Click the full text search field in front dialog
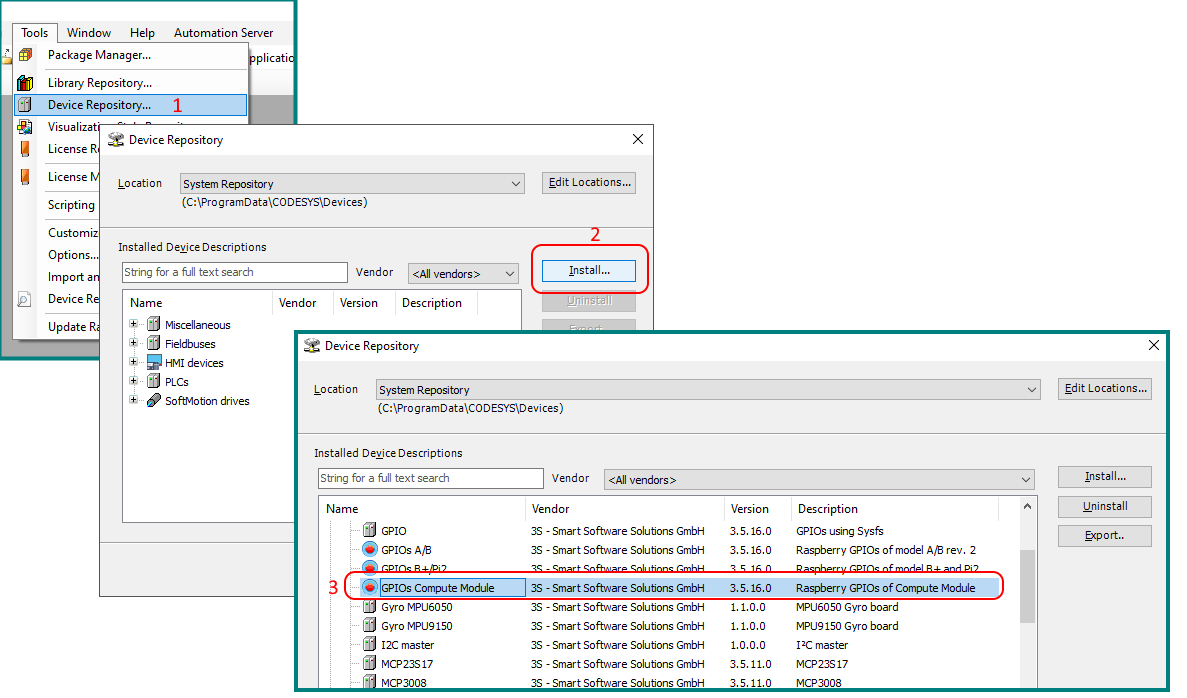This screenshot has height=698, width=1187. click(x=430, y=479)
